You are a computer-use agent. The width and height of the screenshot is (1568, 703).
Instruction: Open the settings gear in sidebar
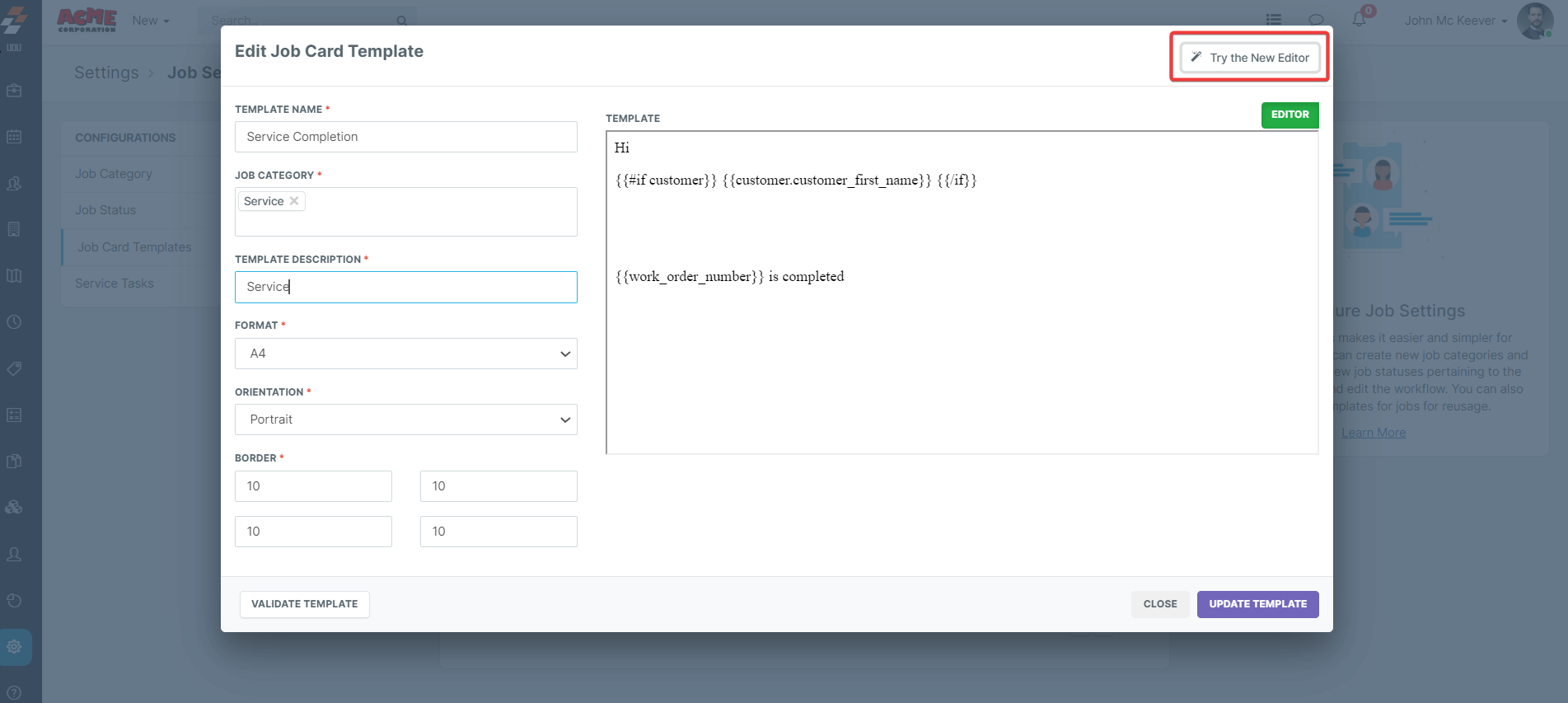(x=15, y=647)
